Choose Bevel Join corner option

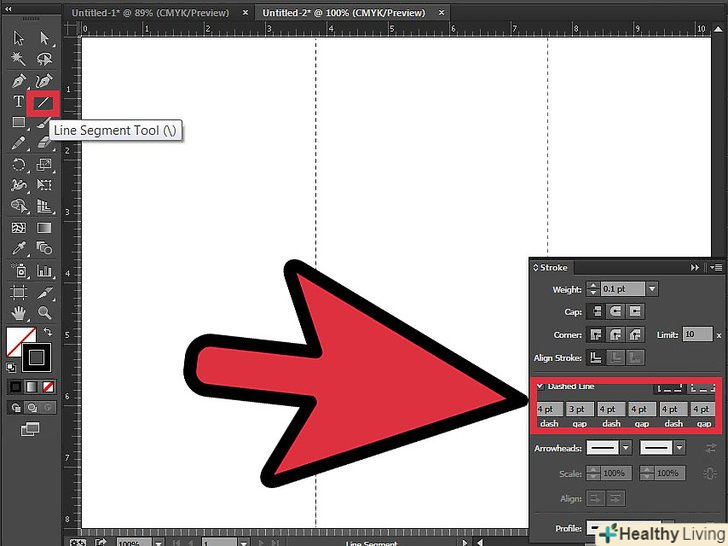pyautogui.click(x=635, y=334)
